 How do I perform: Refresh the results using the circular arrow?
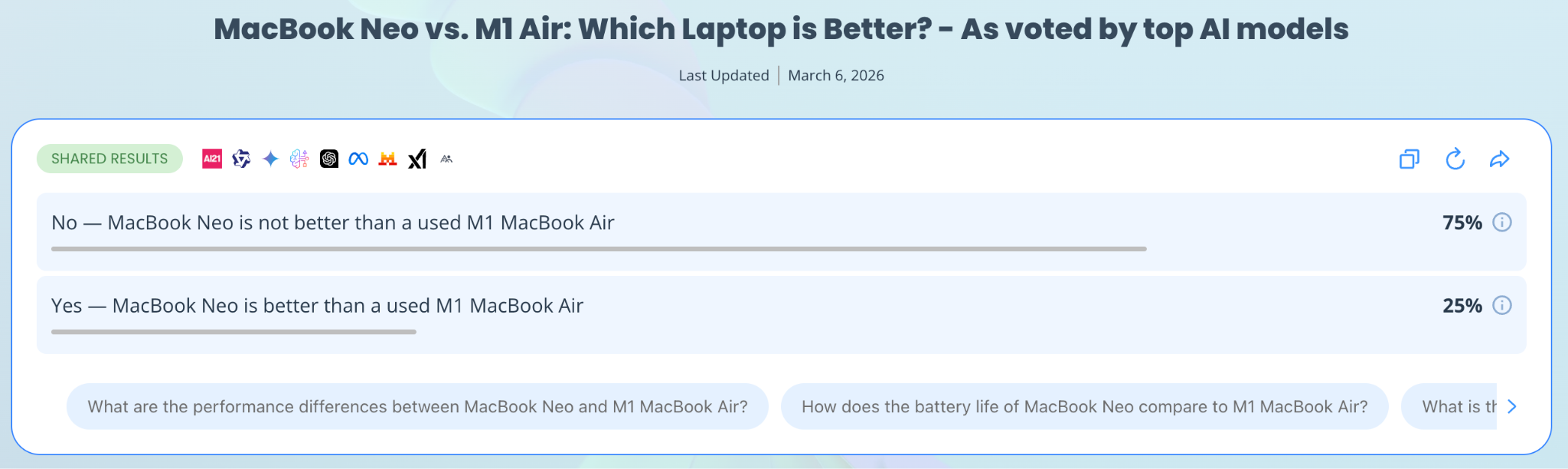(x=1455, y=159)
